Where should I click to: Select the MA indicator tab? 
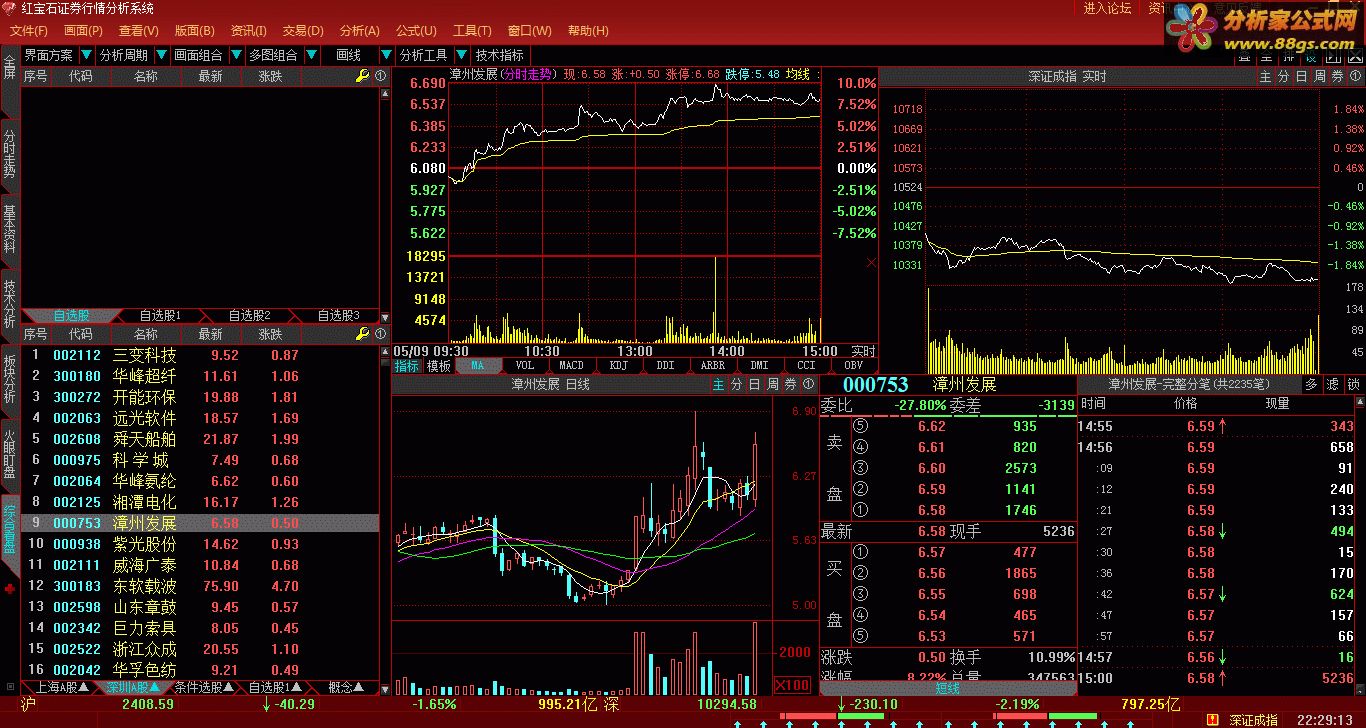coord(478,366)
